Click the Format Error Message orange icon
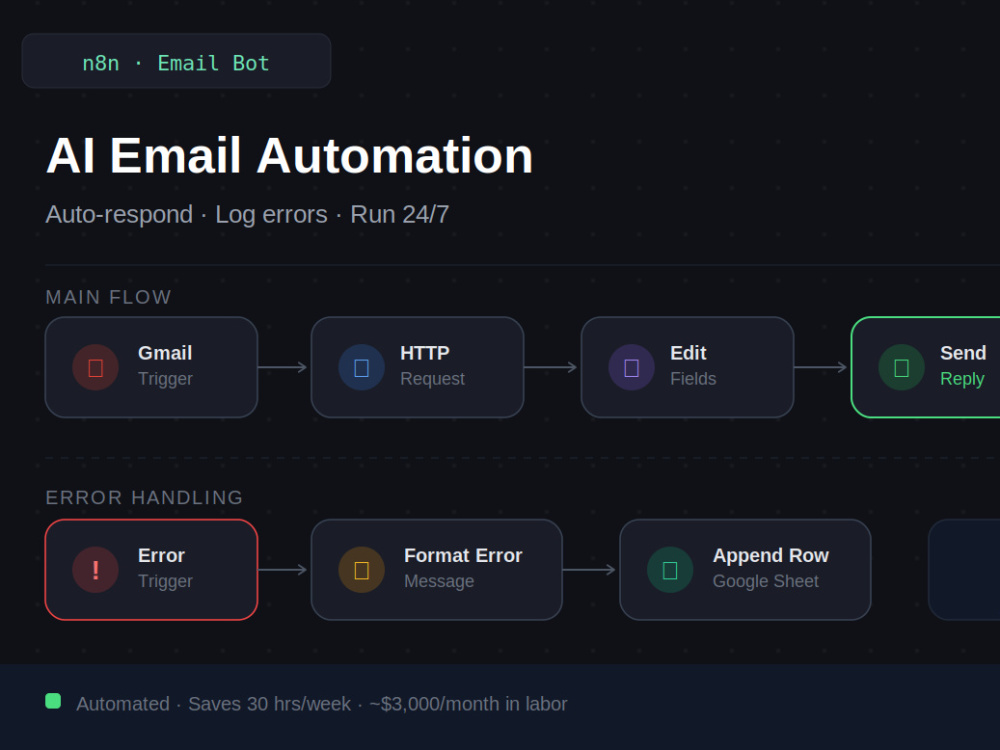Viewport: 1000px width, 750px height. 362,570
